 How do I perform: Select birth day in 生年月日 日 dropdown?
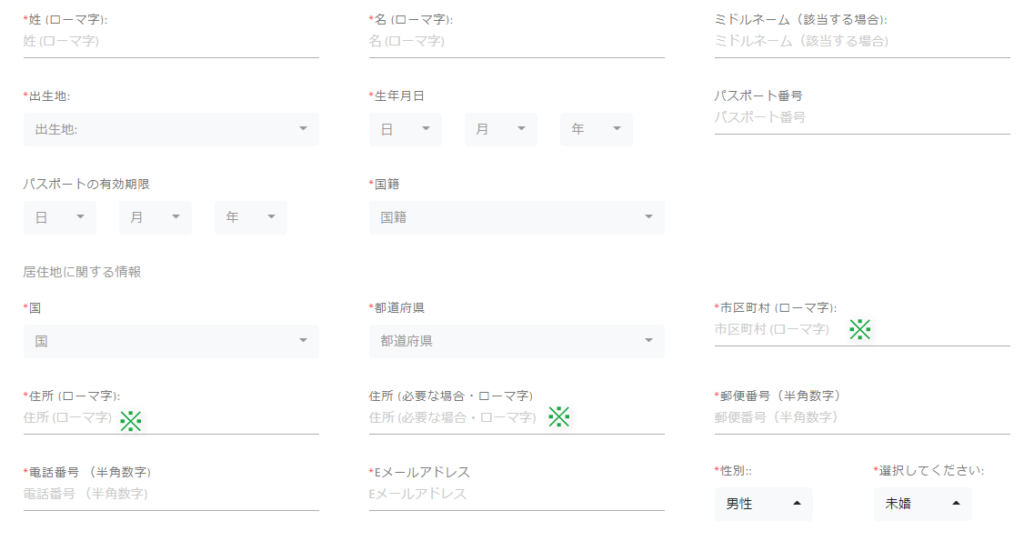pos(405,129)
